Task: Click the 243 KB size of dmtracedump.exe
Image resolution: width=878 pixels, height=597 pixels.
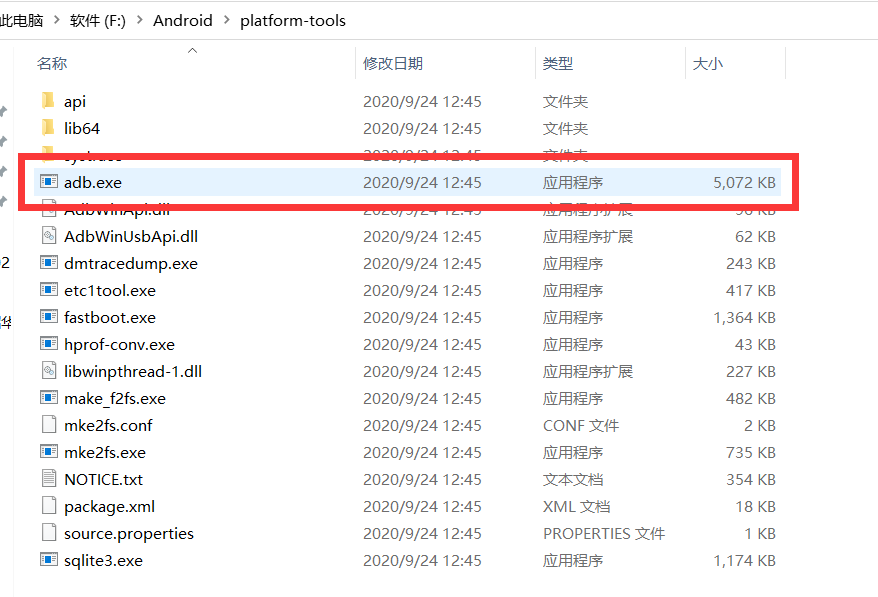Action: 750,264
